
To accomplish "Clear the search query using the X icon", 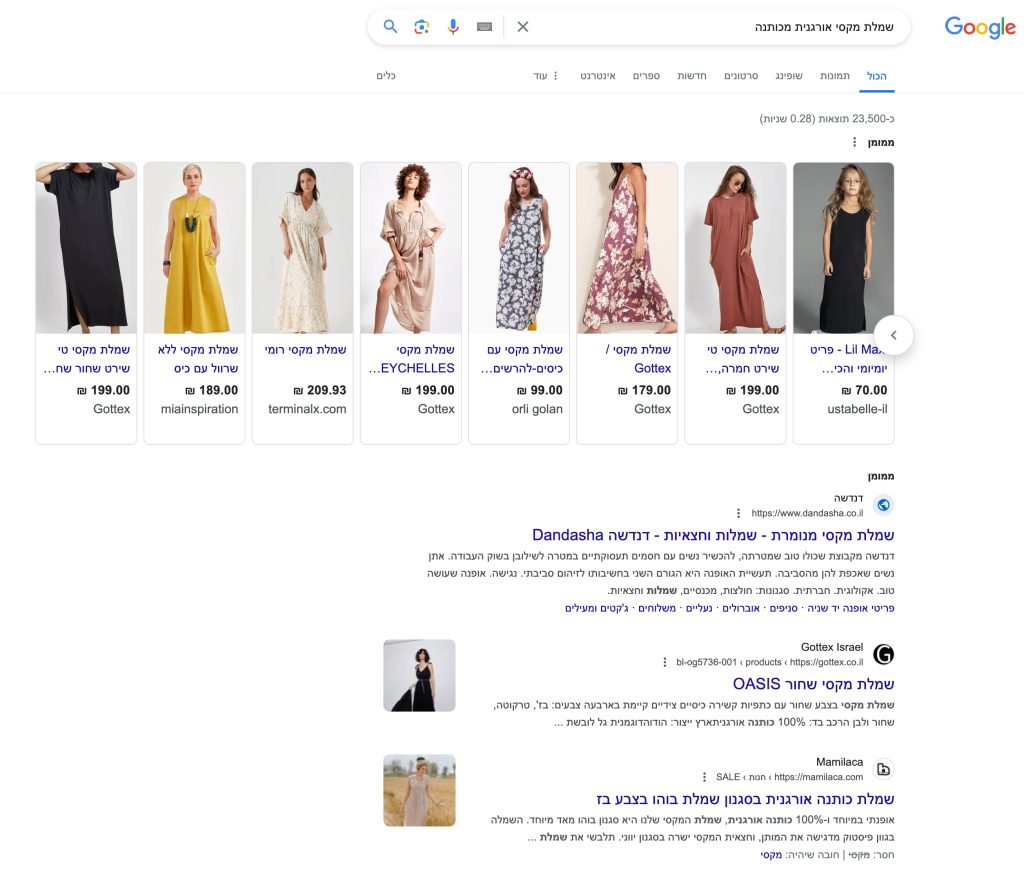I will [522, 27].
